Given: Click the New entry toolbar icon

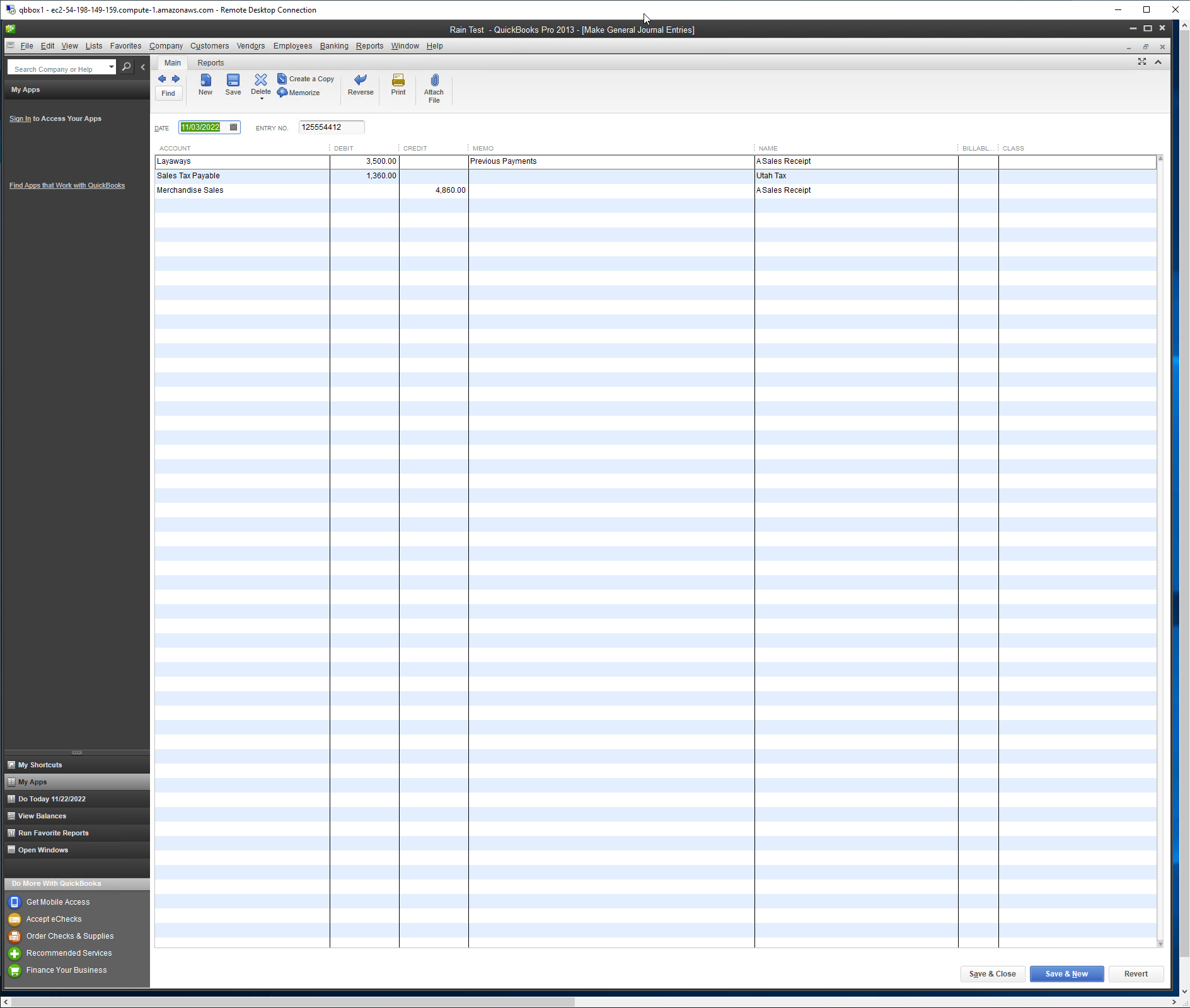Looking at the screenshot, I should tap(205, 80).
